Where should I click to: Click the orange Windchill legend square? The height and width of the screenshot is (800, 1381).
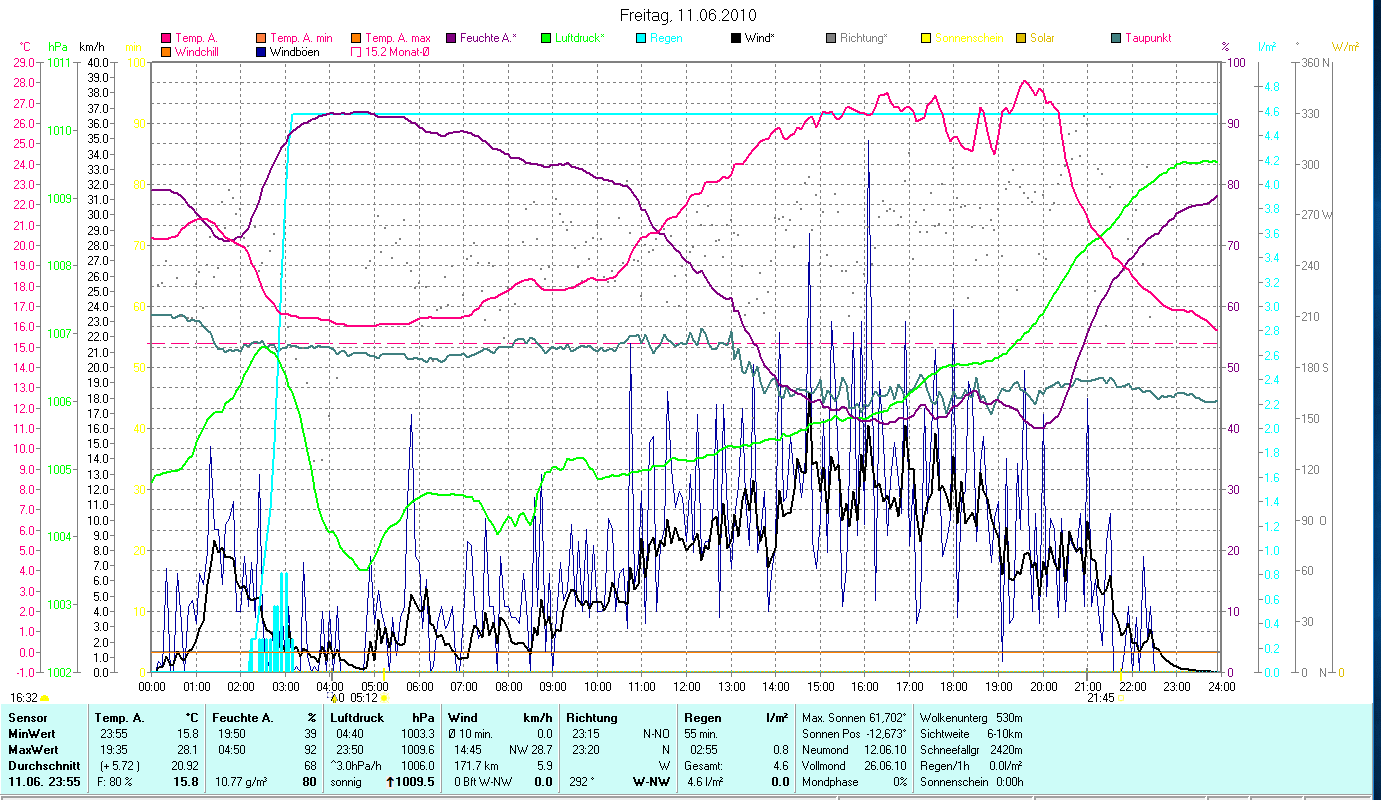(x=166, y=51)
